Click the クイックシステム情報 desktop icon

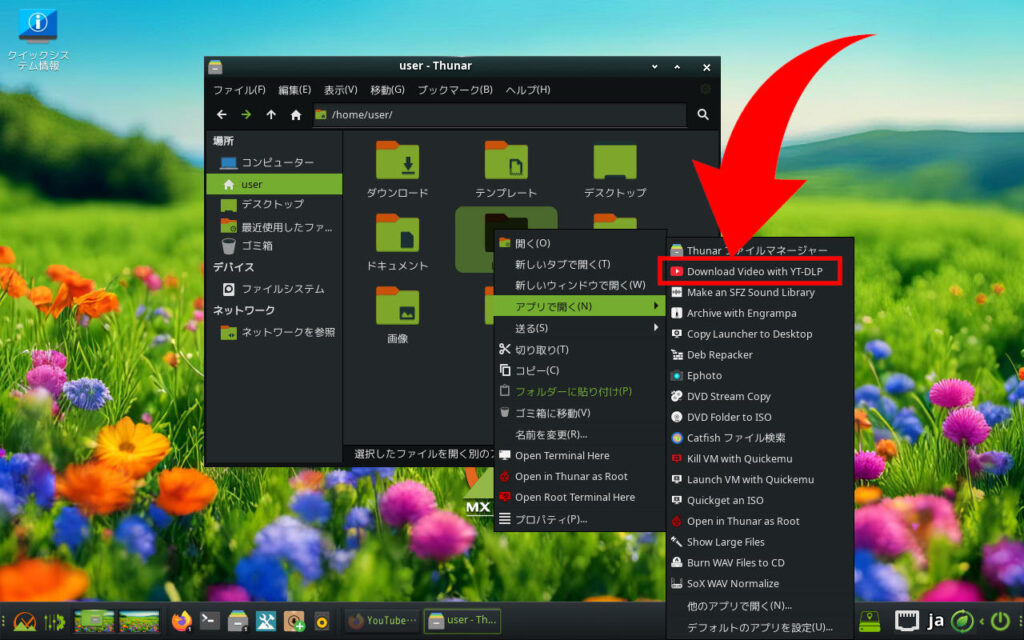tap(38, 38)
